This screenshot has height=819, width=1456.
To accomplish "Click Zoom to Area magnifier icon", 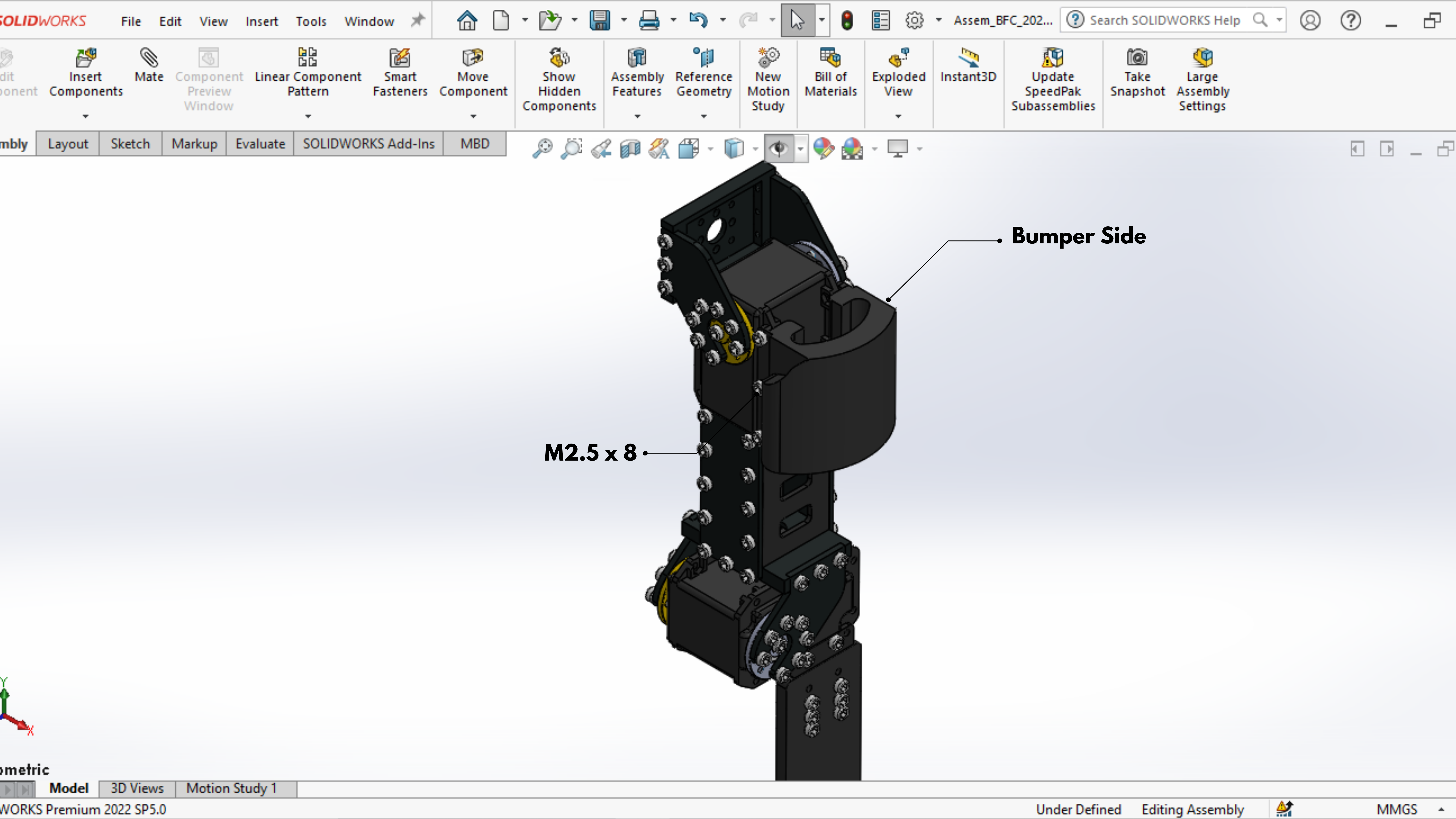I will point(571,149).
